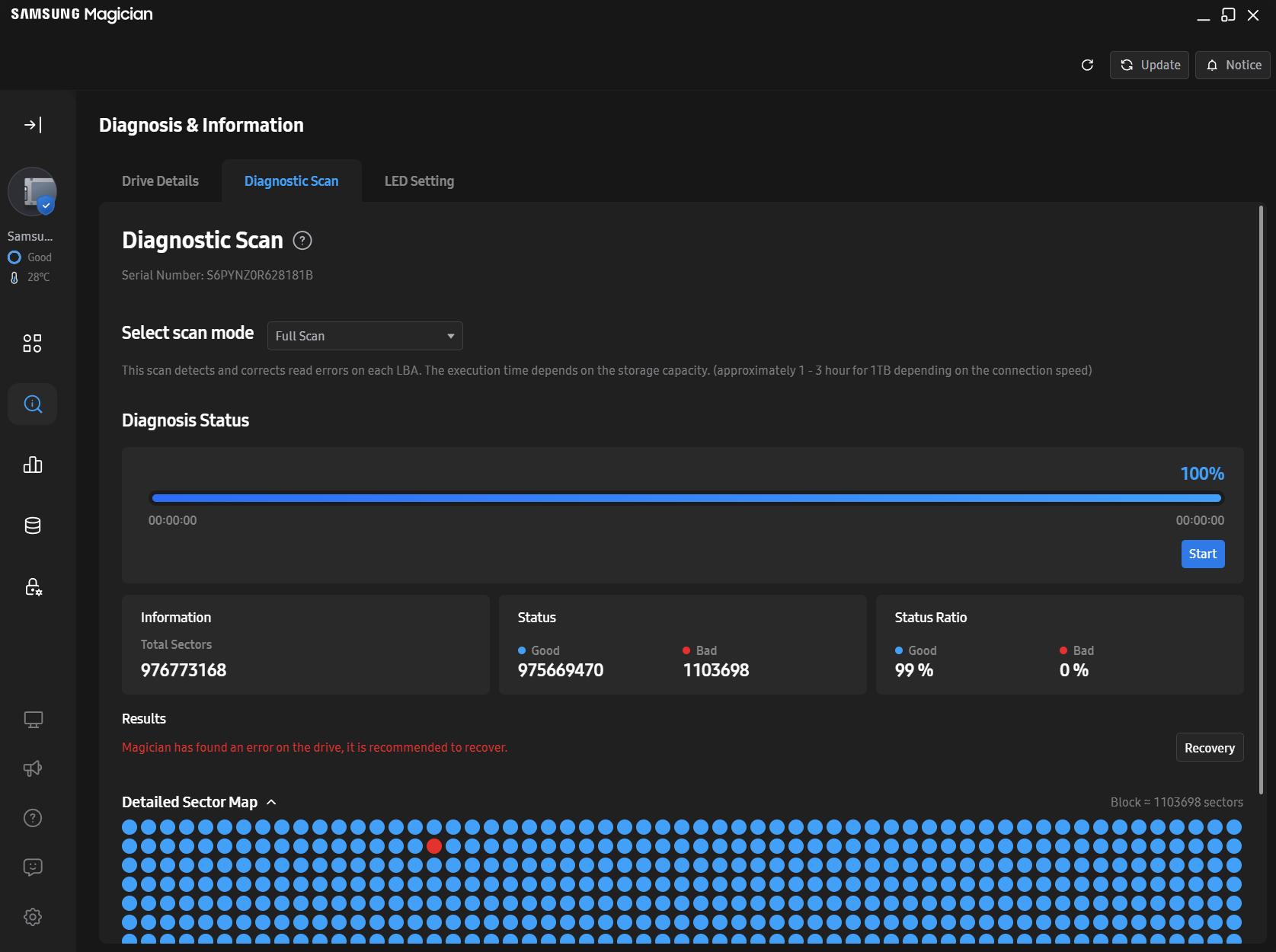This screenshot has height=952, width=1276.
Task: Click the Recovery button
Action: pyautogui.click(x=1210, y=748)
